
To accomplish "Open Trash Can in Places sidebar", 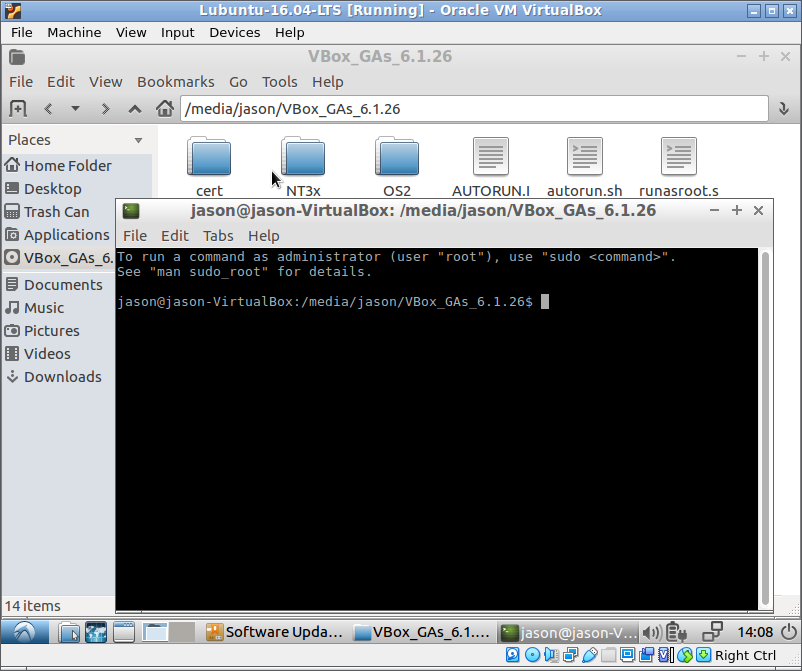I will click(47, 212).
